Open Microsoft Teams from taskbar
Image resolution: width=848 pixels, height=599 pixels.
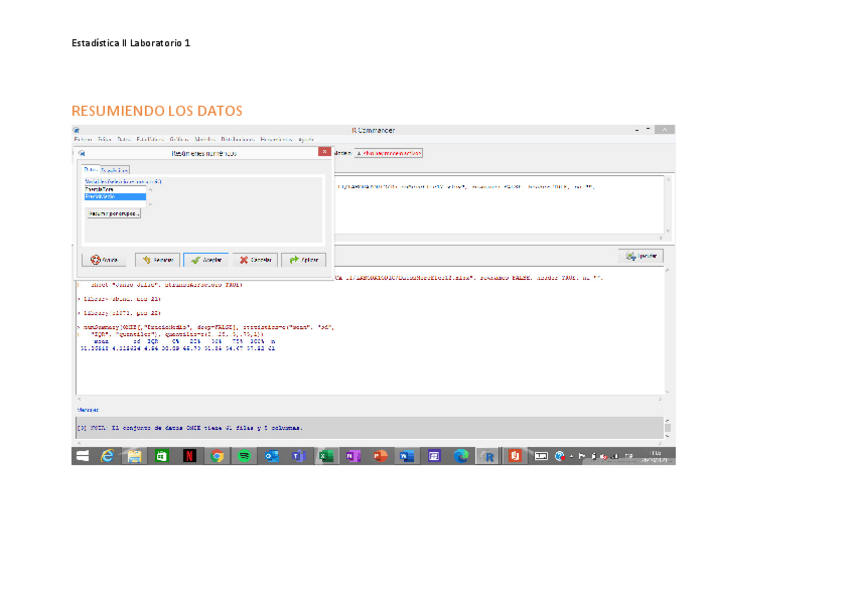pyautogui.click(x=299, y=456)
